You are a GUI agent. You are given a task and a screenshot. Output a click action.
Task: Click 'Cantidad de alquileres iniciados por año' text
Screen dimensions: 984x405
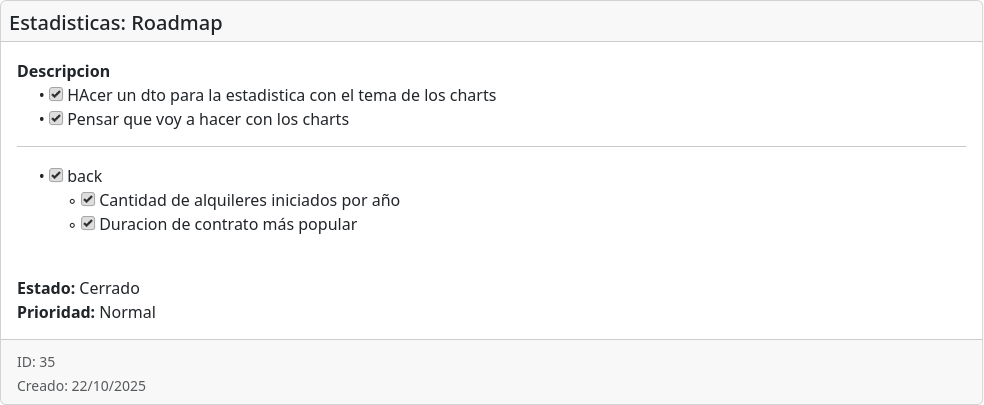coord(249,201)
